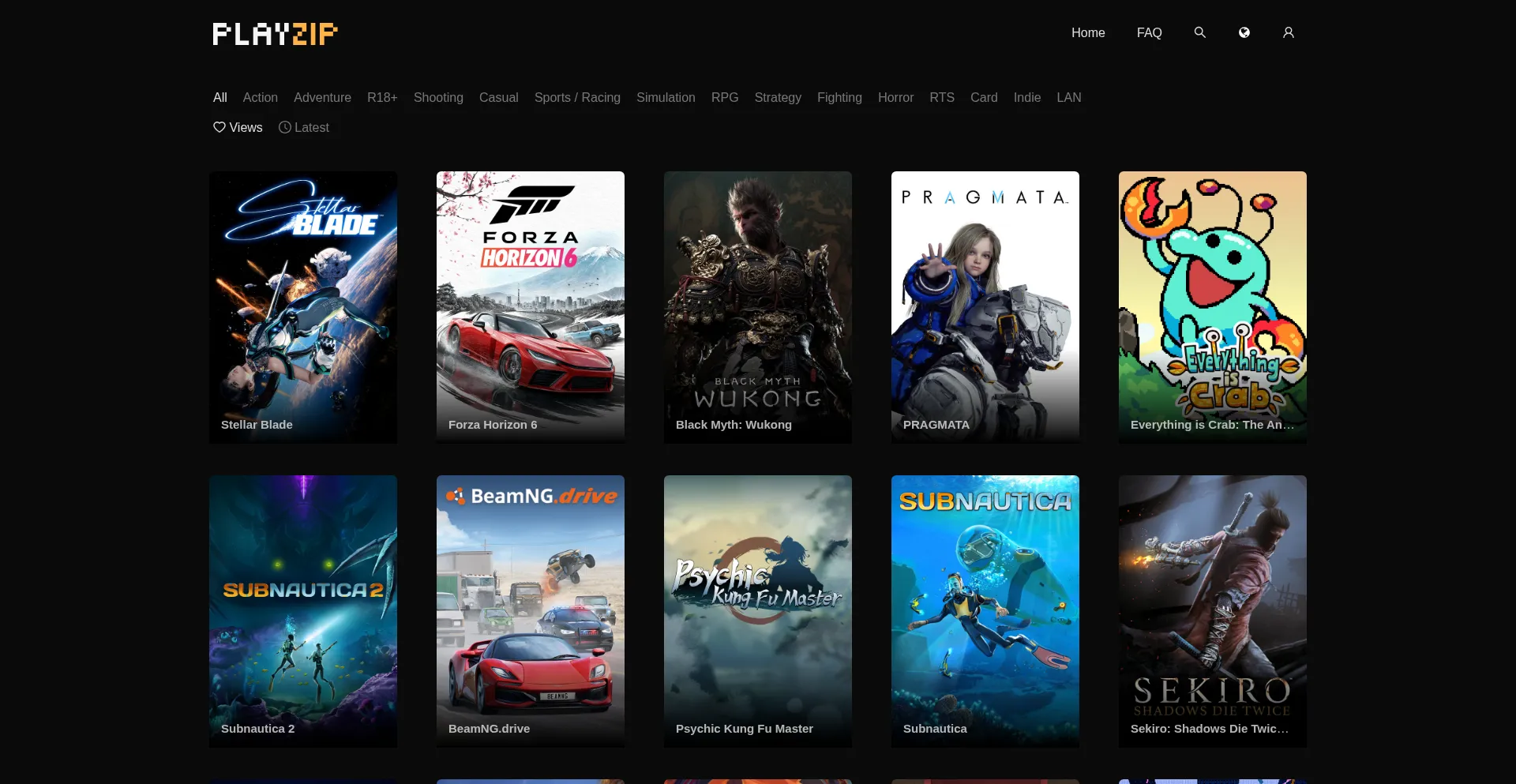Filter by Card category
This screenshot has height=784, width=1516.
(x=984, y=98)
